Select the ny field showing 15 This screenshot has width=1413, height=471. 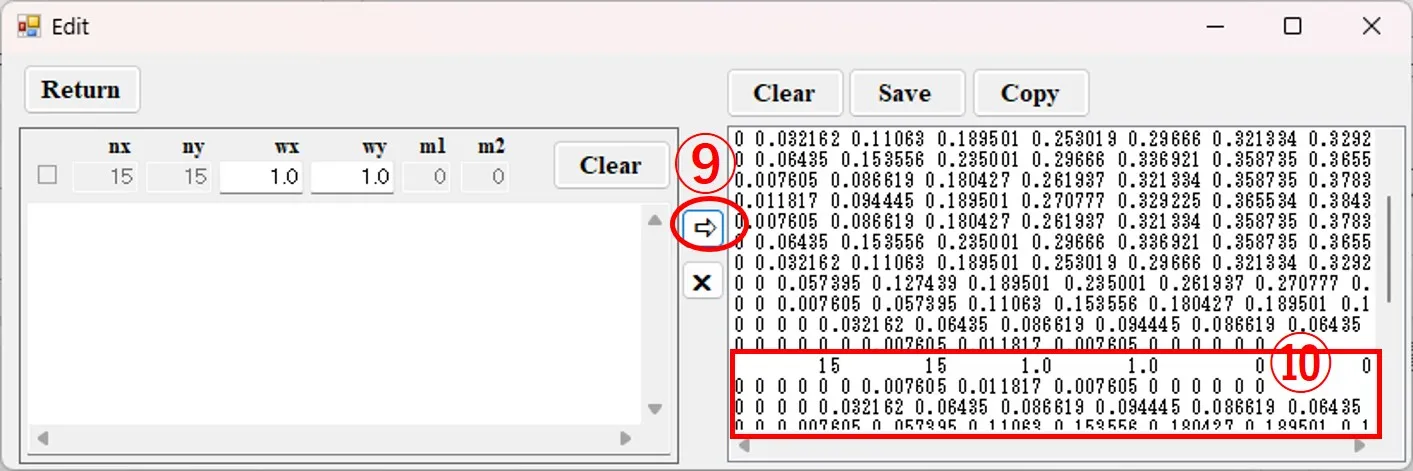(179, 177)
